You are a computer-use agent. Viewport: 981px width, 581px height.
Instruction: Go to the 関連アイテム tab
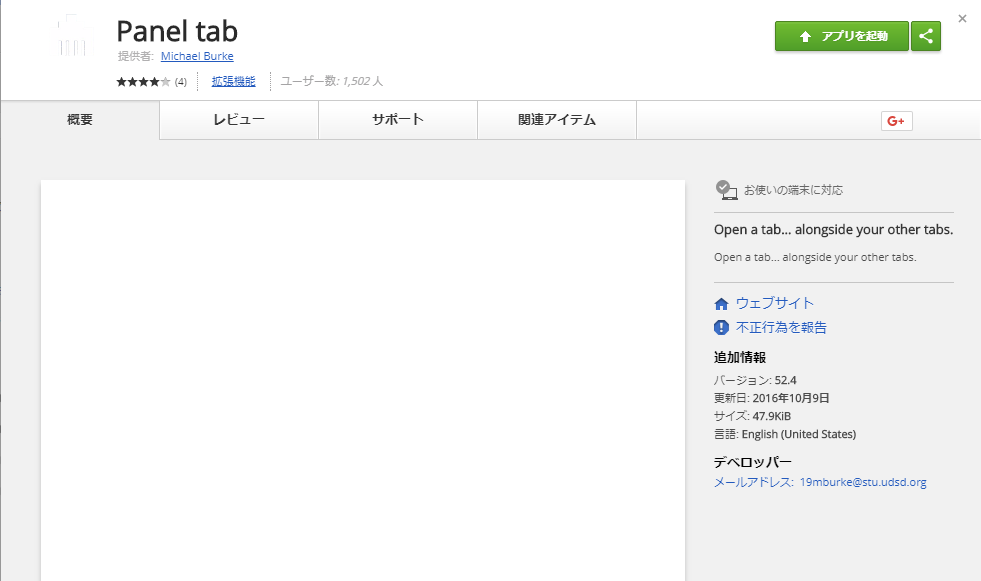[557, 120]
